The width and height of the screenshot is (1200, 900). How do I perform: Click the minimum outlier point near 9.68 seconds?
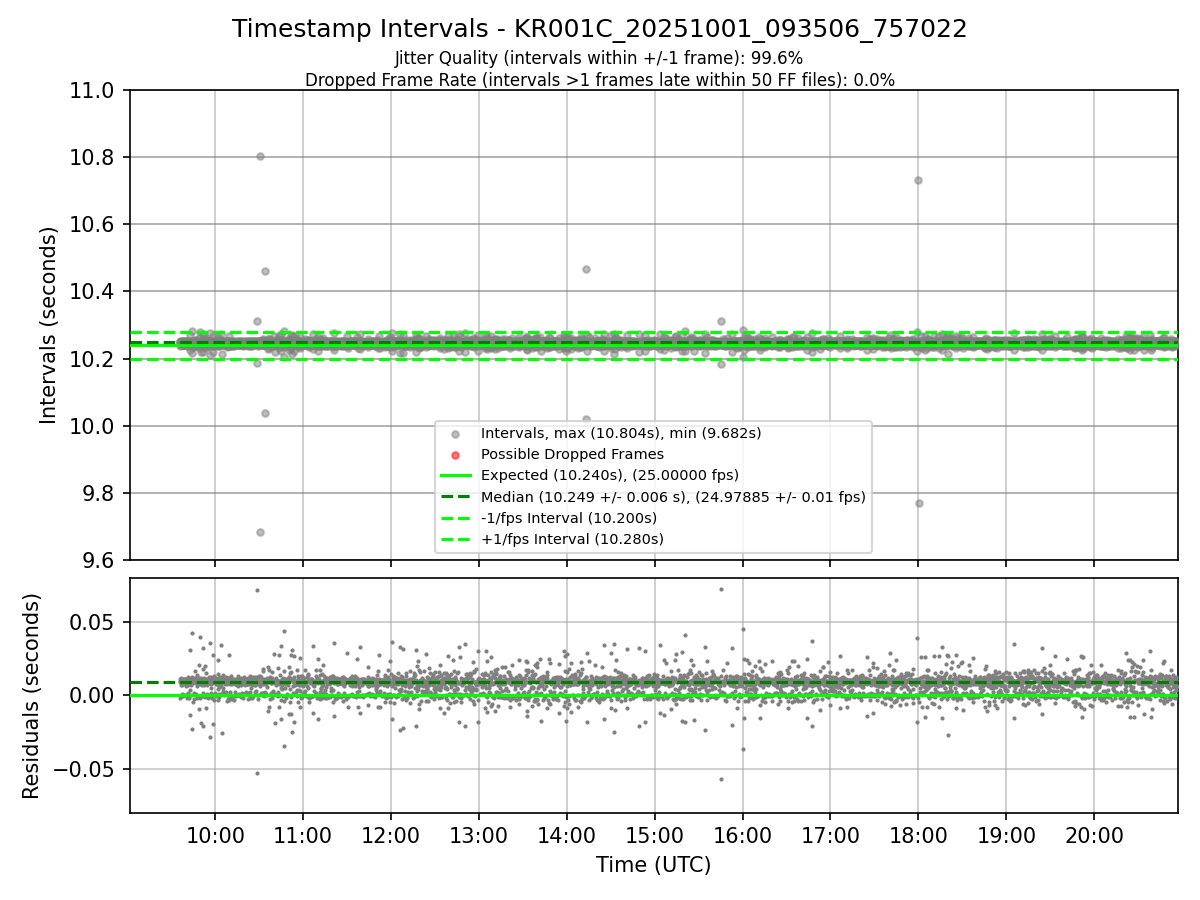260,532
